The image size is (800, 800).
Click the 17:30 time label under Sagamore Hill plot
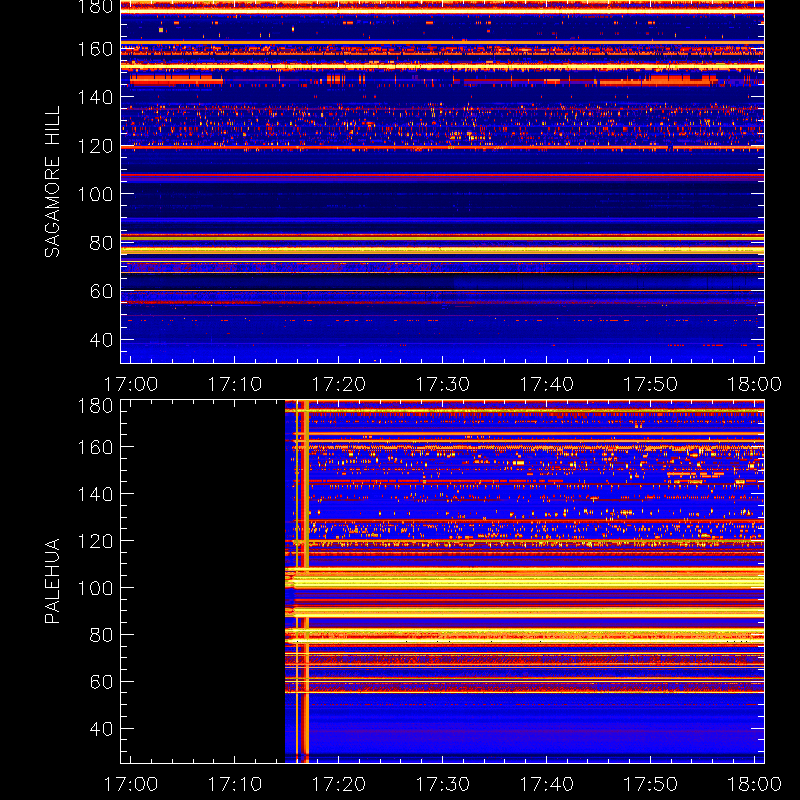point(443,384)
